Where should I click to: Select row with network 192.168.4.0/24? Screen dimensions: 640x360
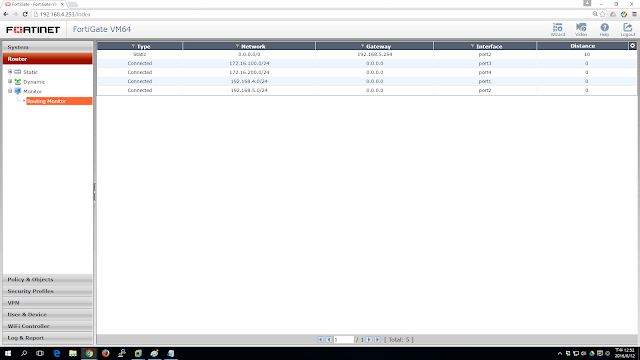coord(367,81)
